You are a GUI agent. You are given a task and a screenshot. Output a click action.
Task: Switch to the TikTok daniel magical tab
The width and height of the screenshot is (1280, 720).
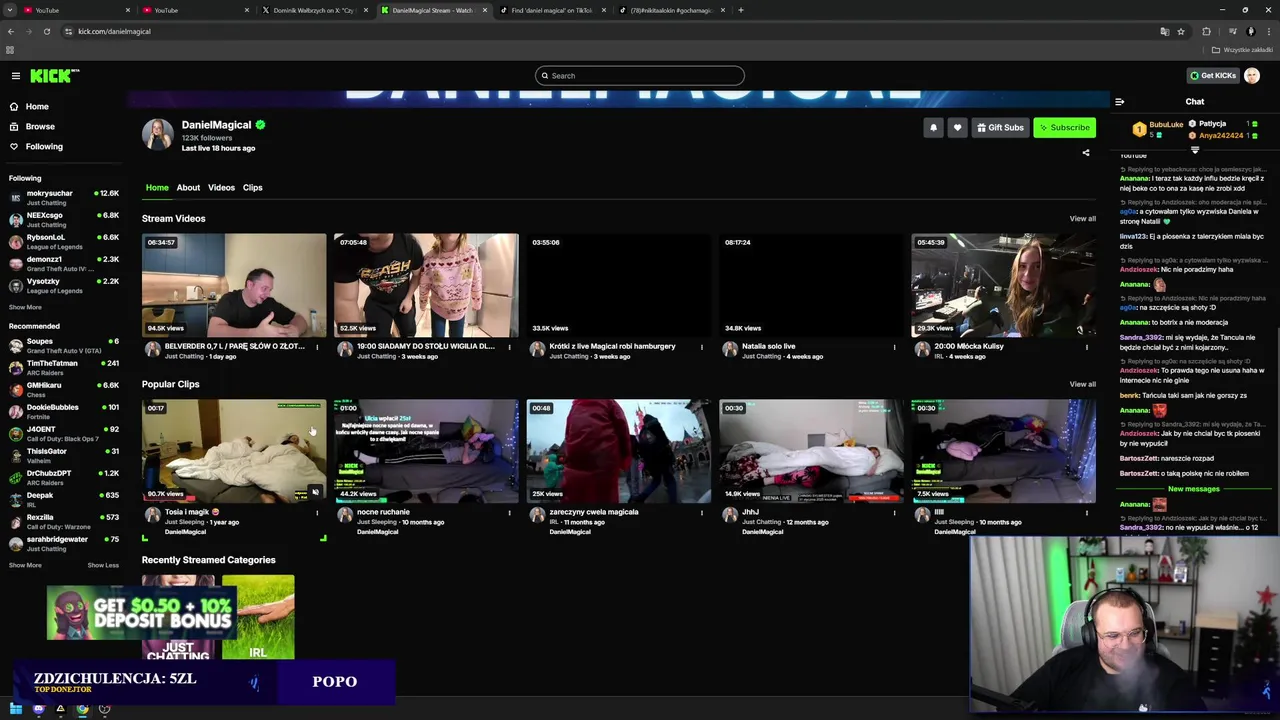coord(551,10)
